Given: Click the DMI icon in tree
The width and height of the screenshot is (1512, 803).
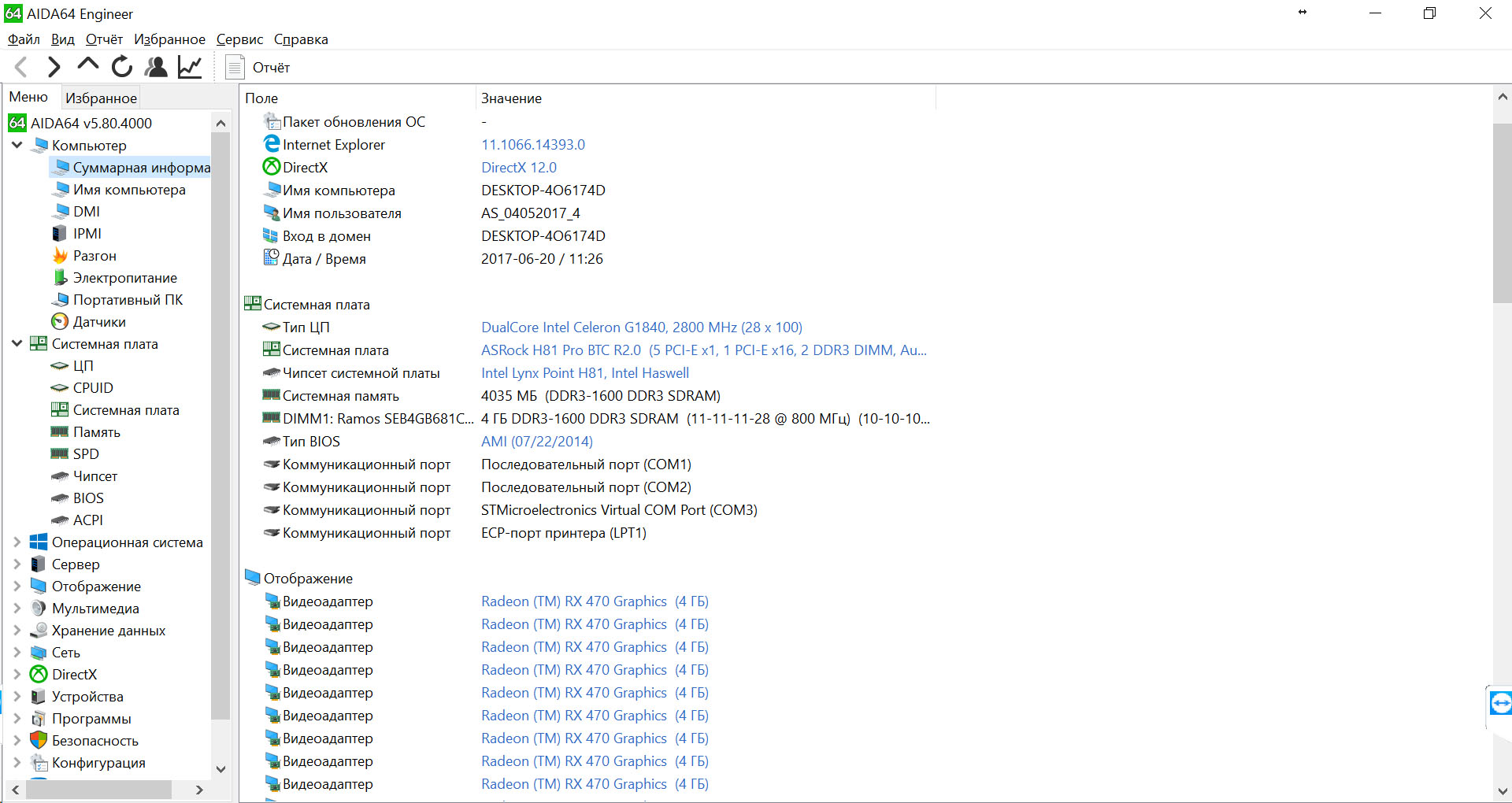Looking at the screenshot, I should 60,211.
